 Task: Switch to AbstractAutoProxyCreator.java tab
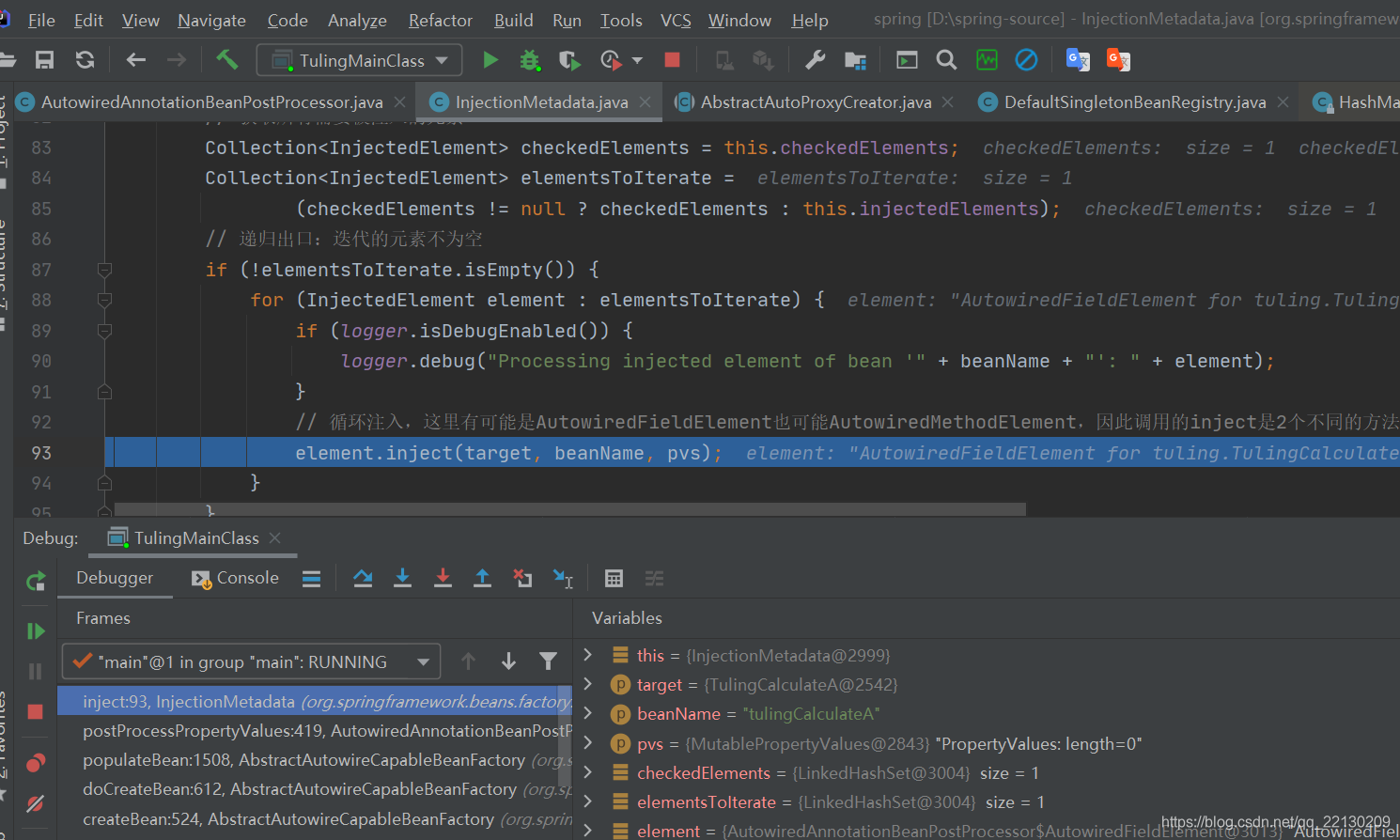click(816, 101)
